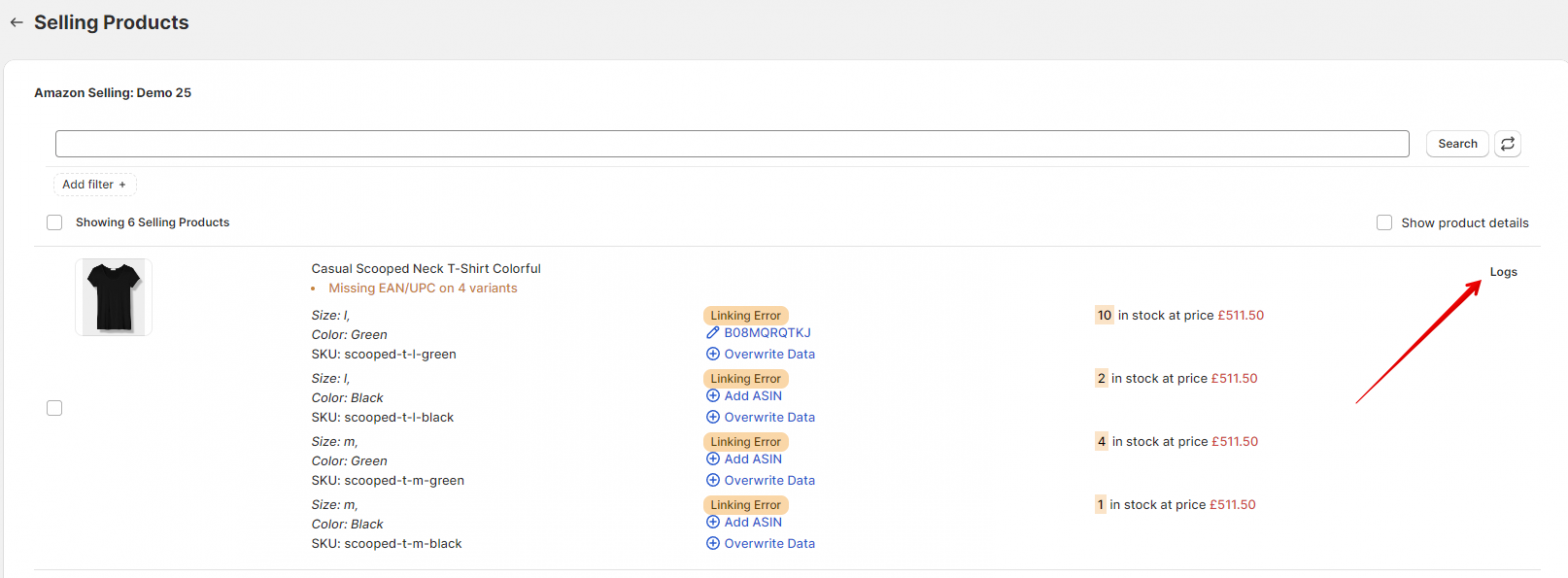Click Add ASIN plus icon for scooped-t-m-green
Screen dimensions: 1568x578
pos(713,459)
